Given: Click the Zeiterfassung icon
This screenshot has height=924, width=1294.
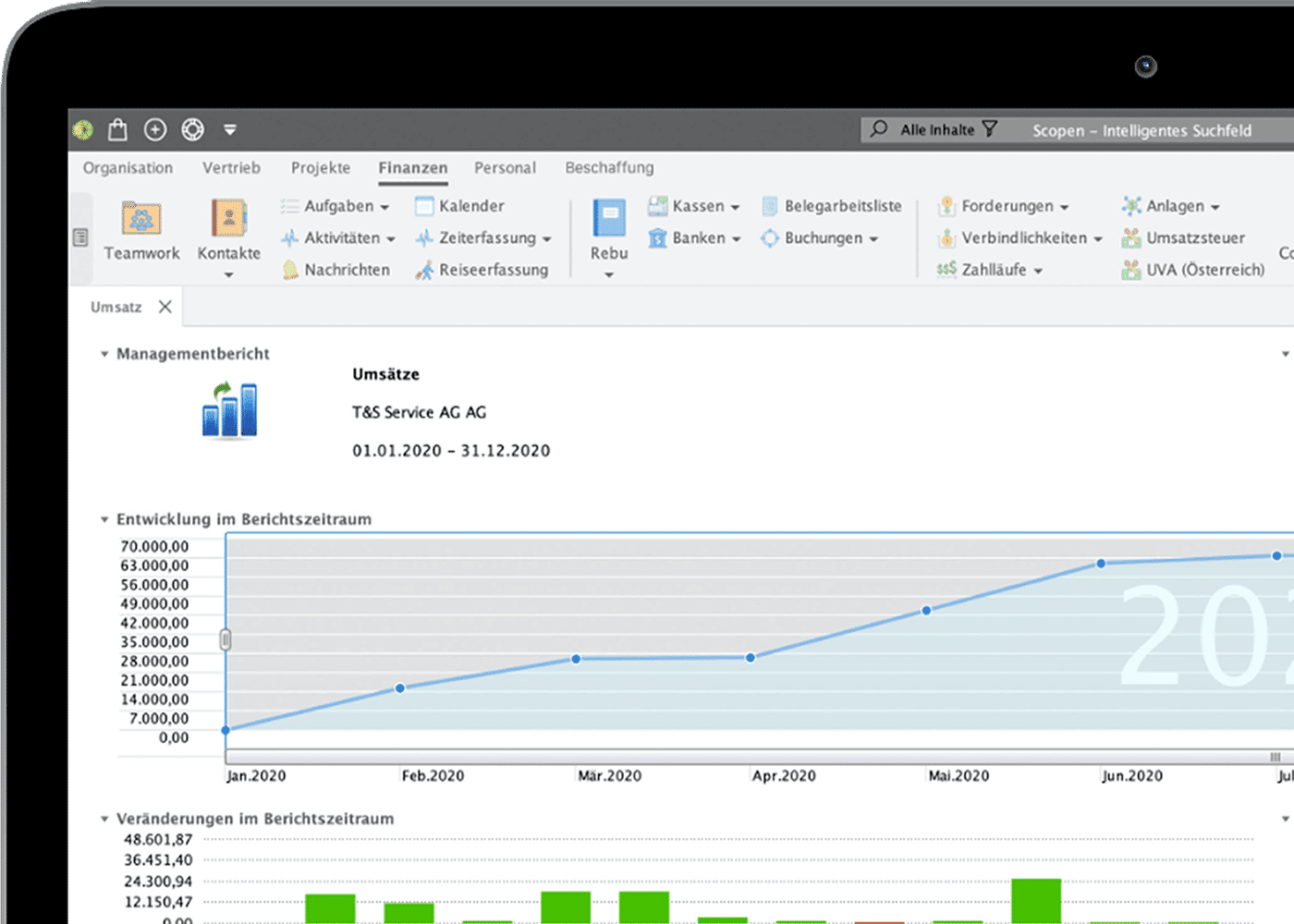Looking at the screenshot, I should [x=424, y=237].
